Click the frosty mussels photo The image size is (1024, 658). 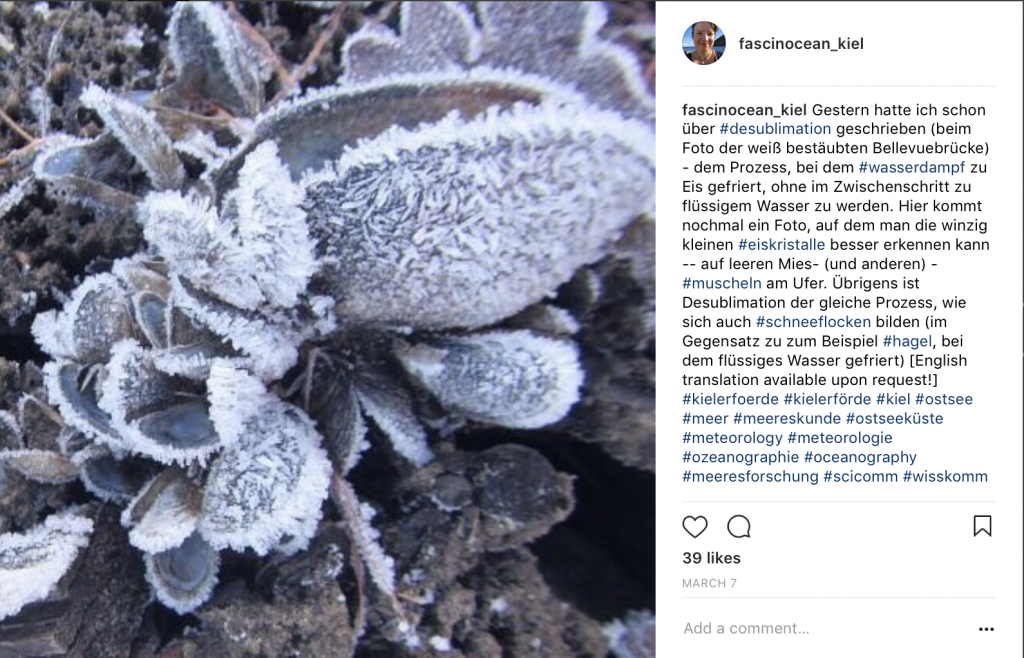pos(328,329)
